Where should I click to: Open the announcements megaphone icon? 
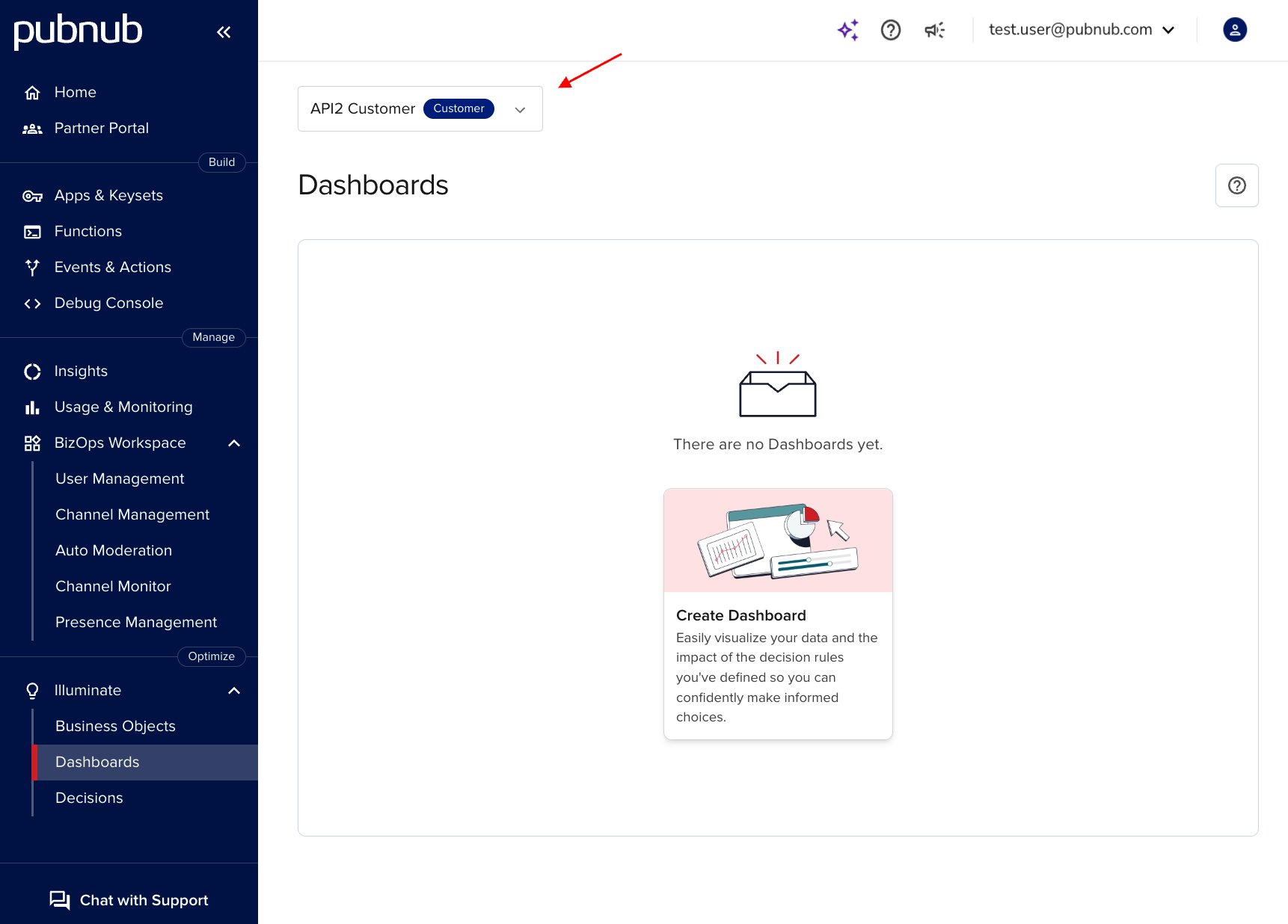click(x=934, y=30)
